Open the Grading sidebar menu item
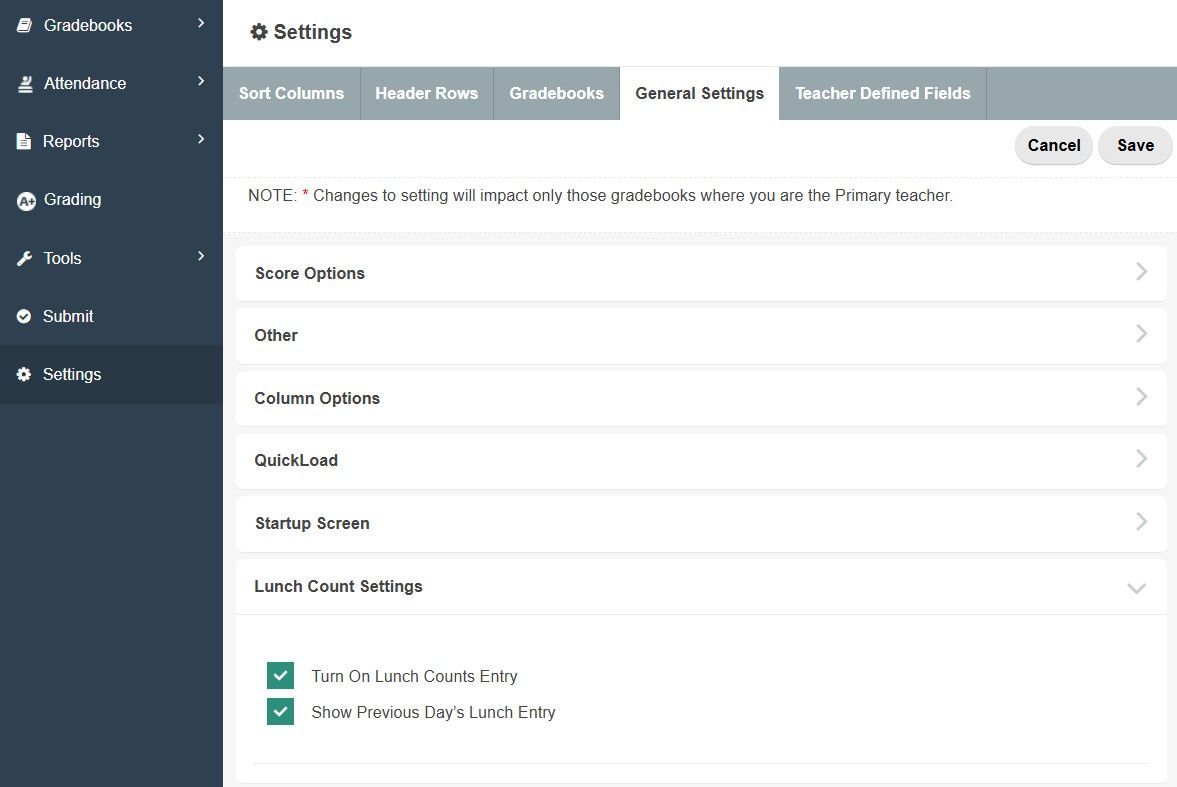1177x787 pixels. (111, 200)
